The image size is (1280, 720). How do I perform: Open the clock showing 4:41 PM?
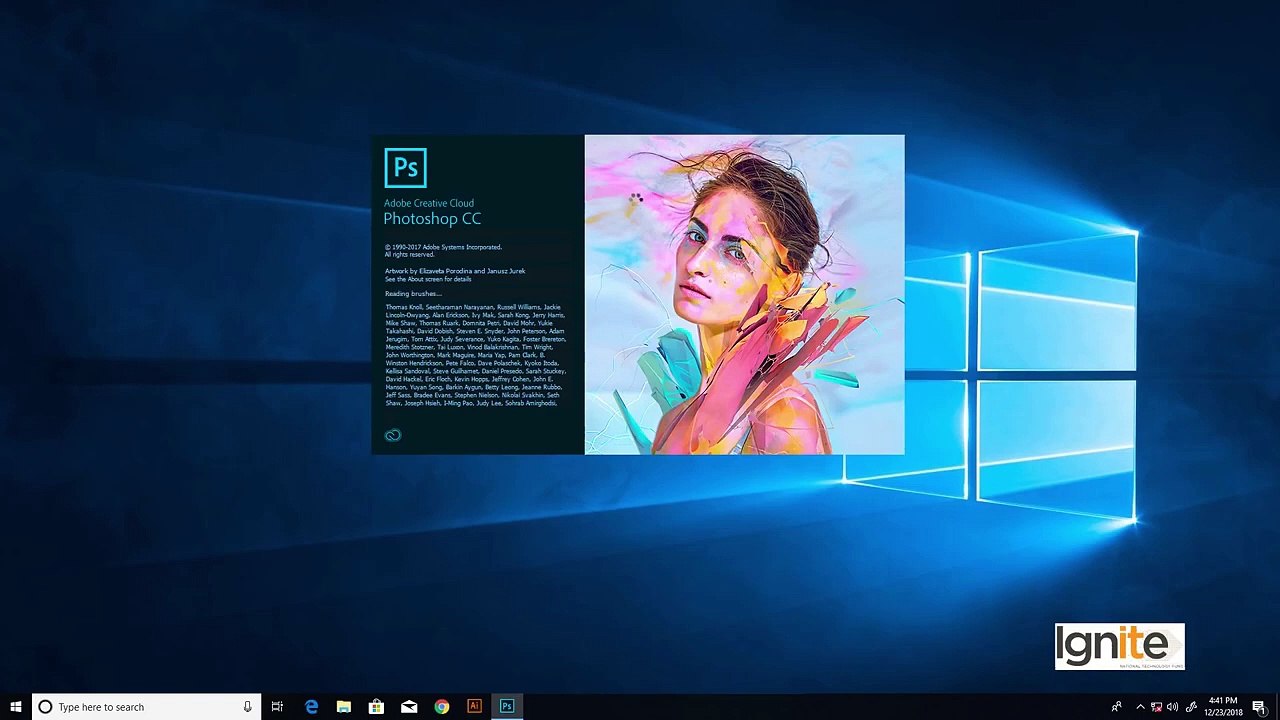click(1223, 707)
